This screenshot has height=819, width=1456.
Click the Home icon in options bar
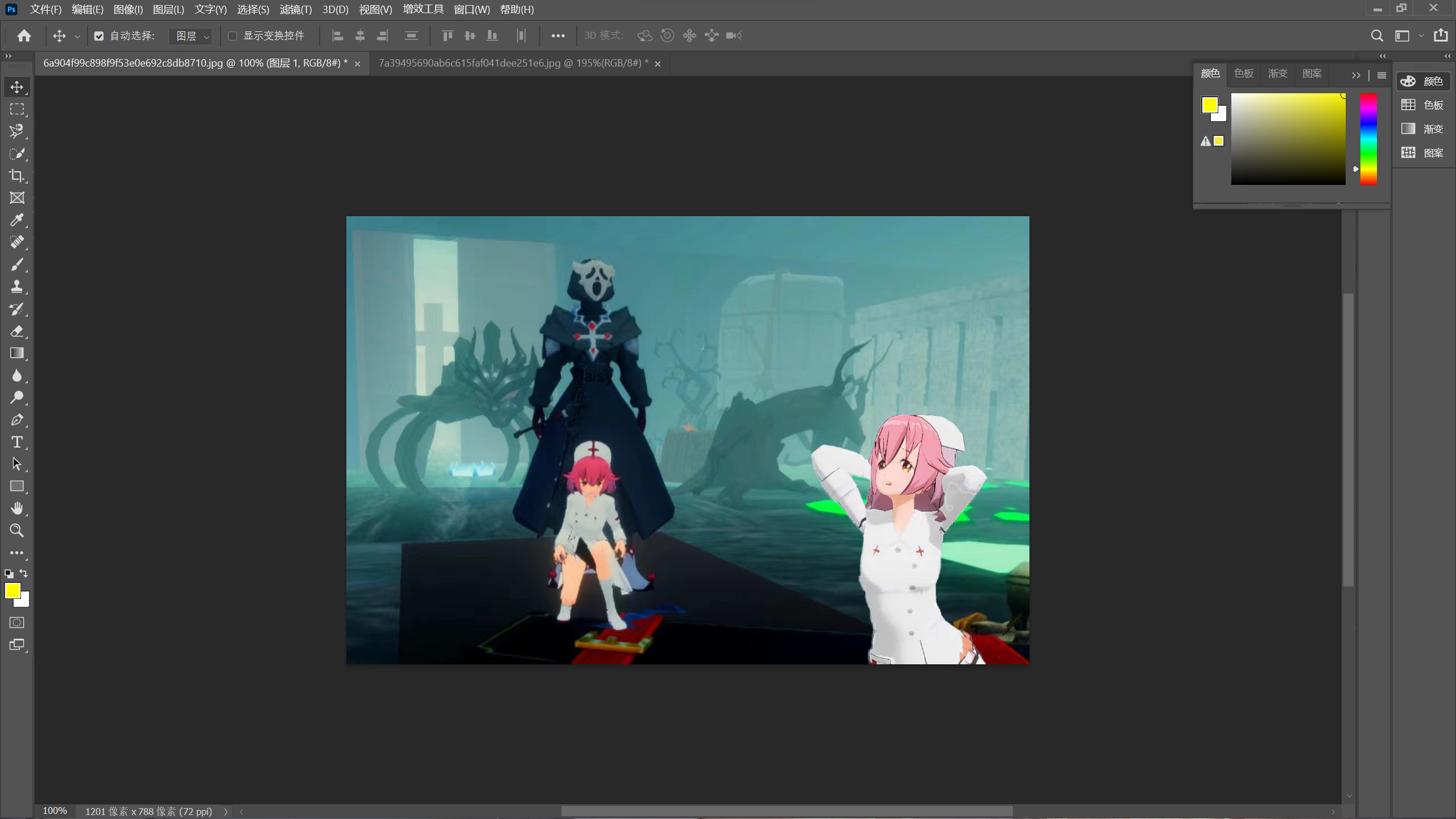pos(24,36)
